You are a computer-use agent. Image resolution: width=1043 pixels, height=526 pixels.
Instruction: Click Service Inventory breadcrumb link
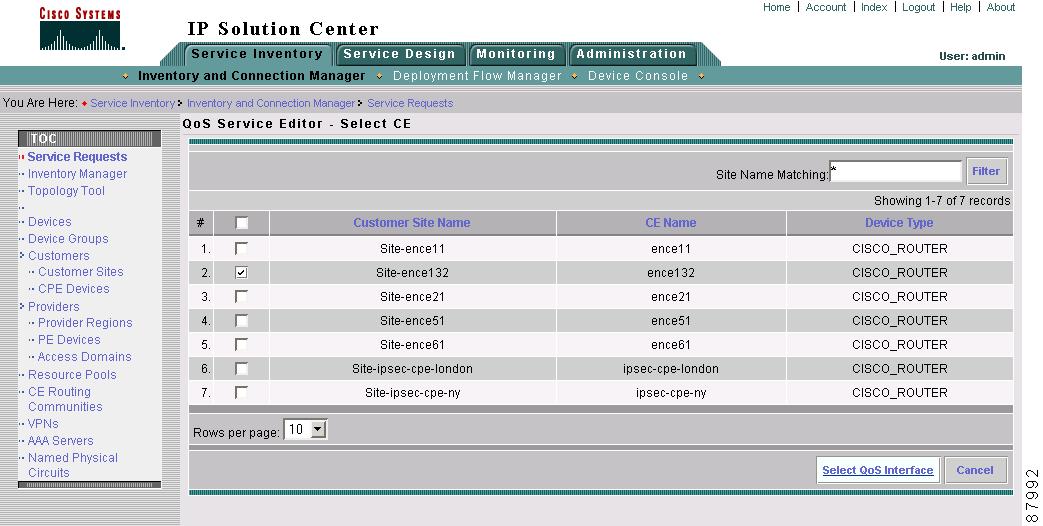click(x=132, y=103)
